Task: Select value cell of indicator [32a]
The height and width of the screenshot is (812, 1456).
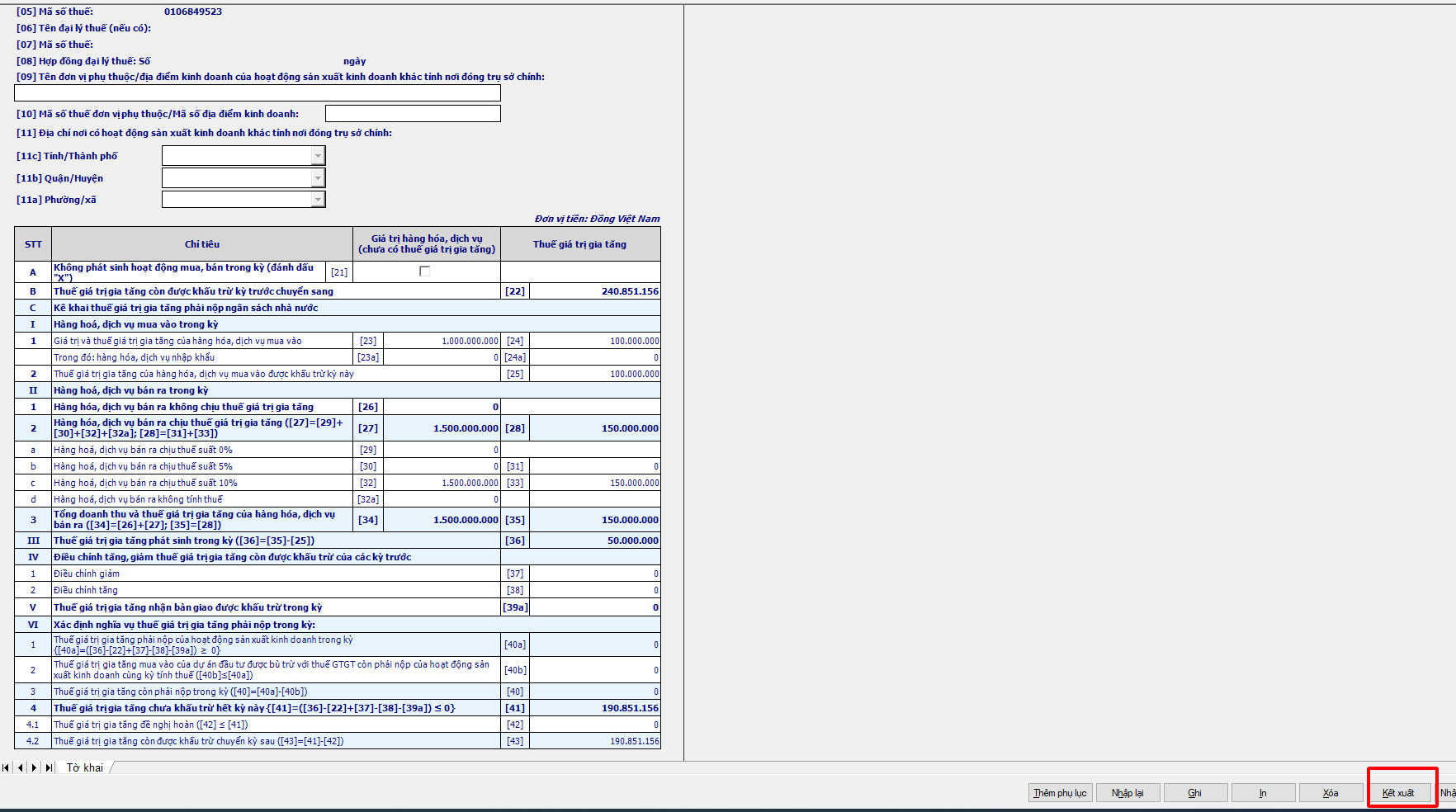Action: [442, 499]
